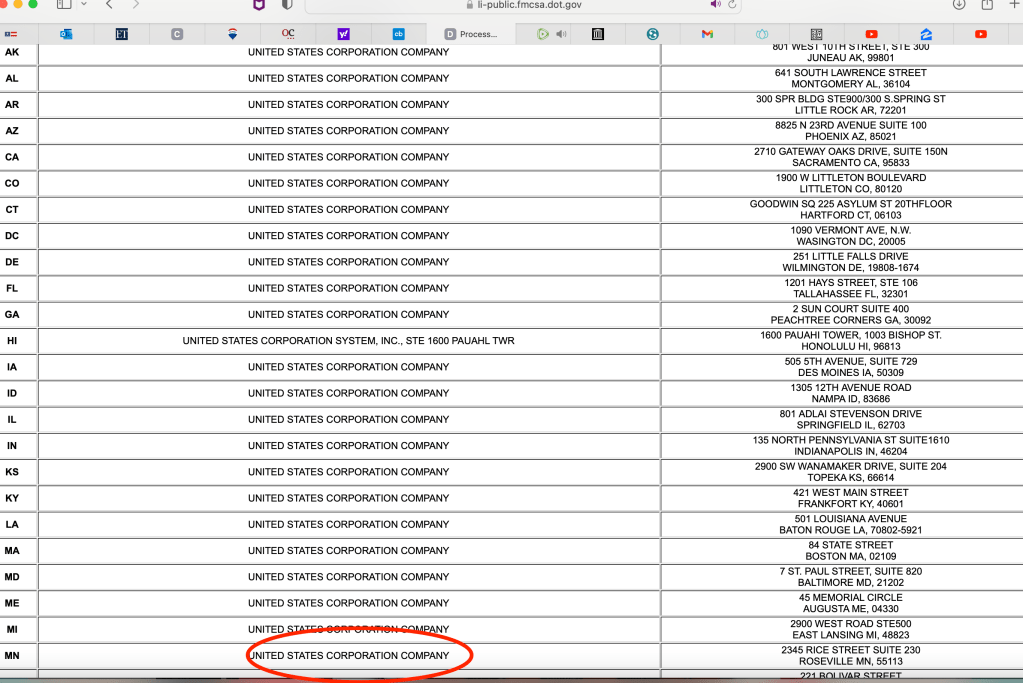Click the li-public.fmcsa.dot.gov address bar
The height and width of the screenshot is (683, 1023).
530,5
